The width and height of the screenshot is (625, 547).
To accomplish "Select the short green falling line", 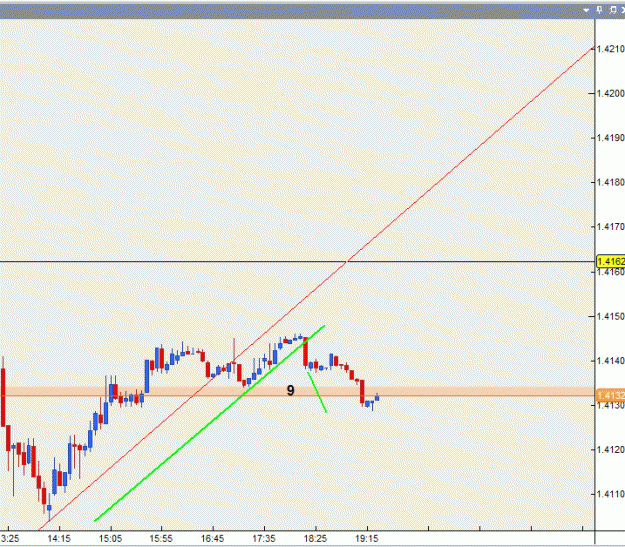I will tap(317, 392).
